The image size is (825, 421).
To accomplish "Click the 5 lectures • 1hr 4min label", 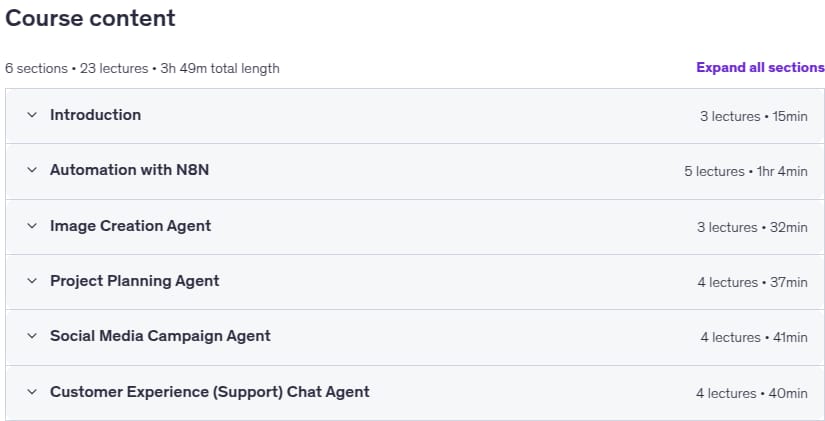I will pyautogui.click(x=746, y=172).
